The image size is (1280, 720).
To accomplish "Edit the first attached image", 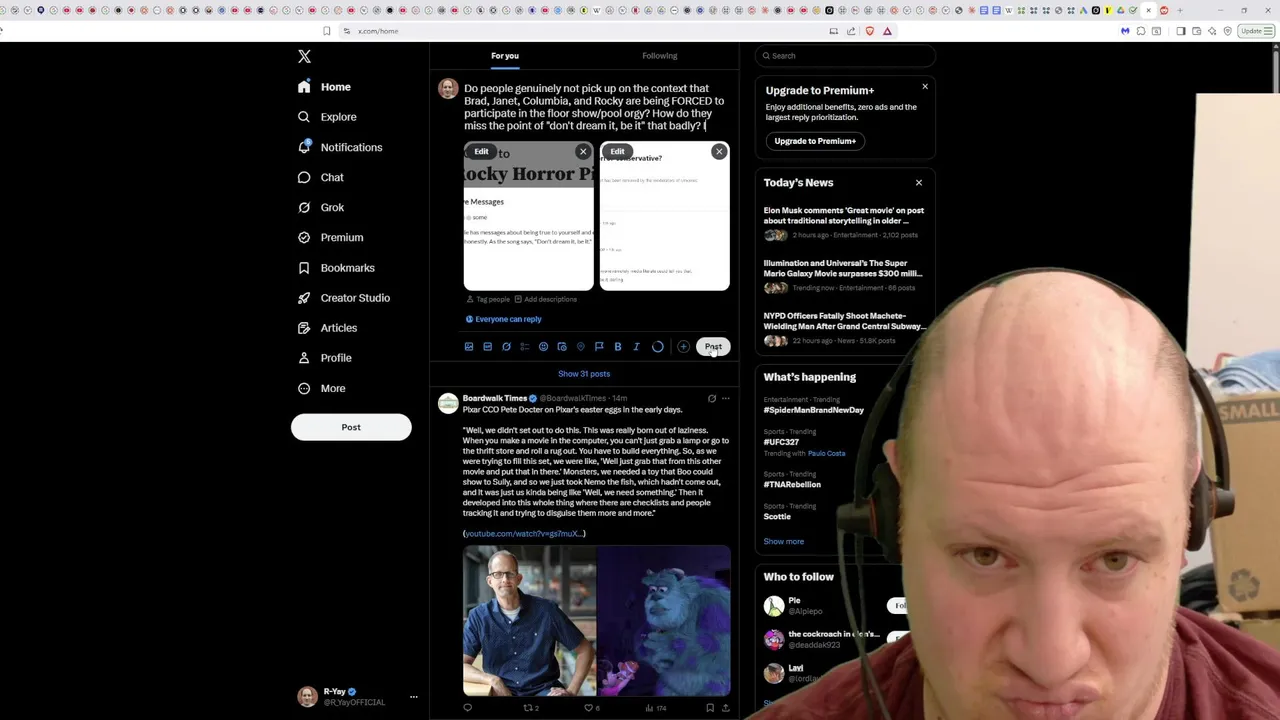I will click(481, 152).
